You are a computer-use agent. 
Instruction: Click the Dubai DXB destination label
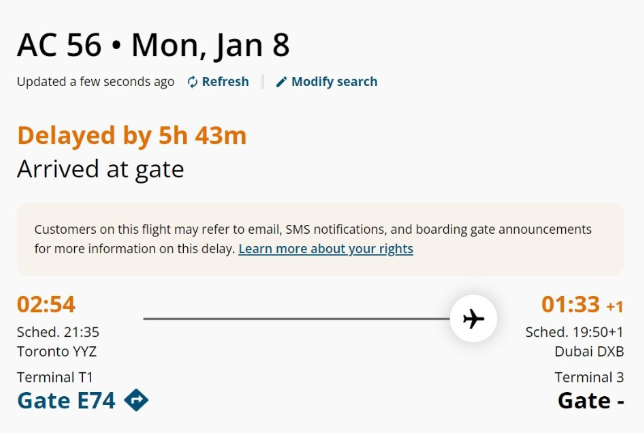[589, 351]
